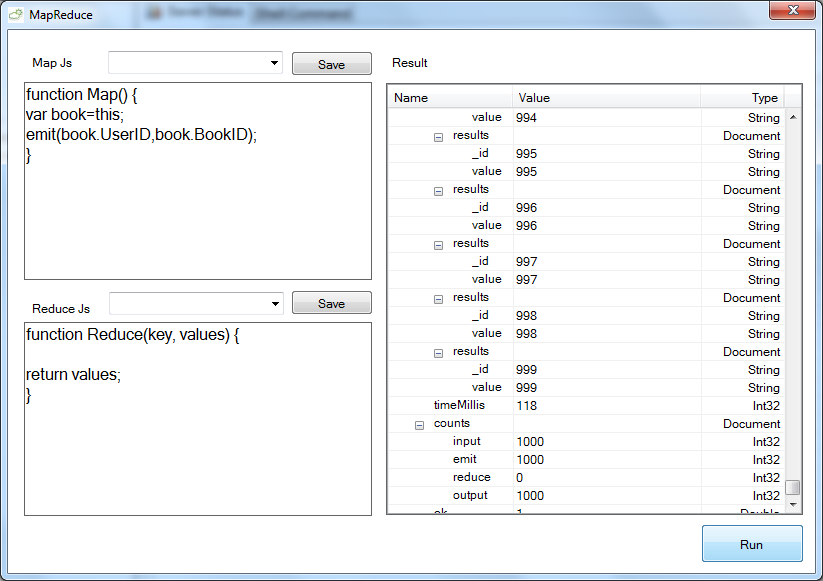Select the input count row
The height and width of the screenshot is (581, 823).
(x=586, y=441)
